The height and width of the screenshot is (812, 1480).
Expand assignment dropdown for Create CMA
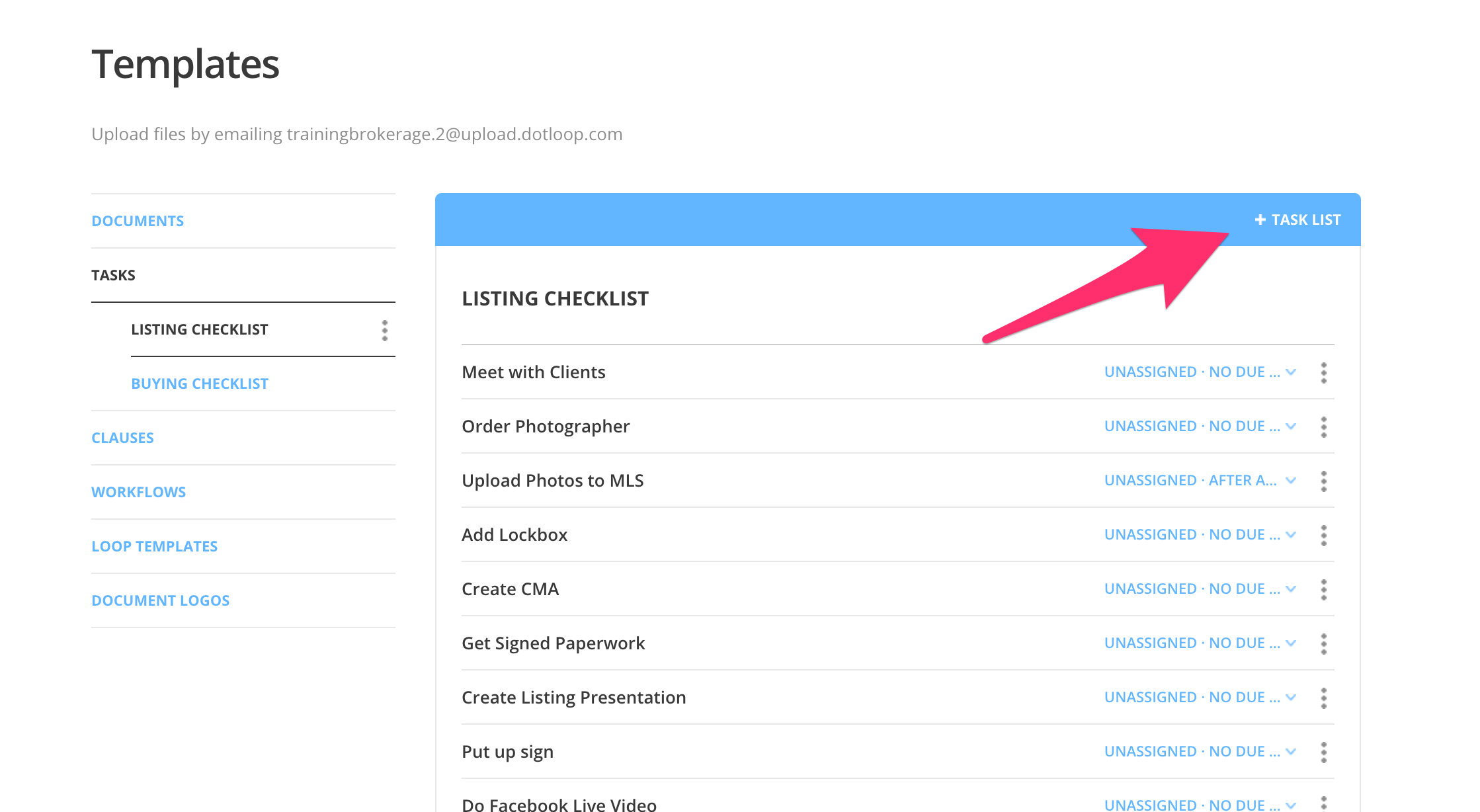pyautogui.click(x=1200, y=589)
